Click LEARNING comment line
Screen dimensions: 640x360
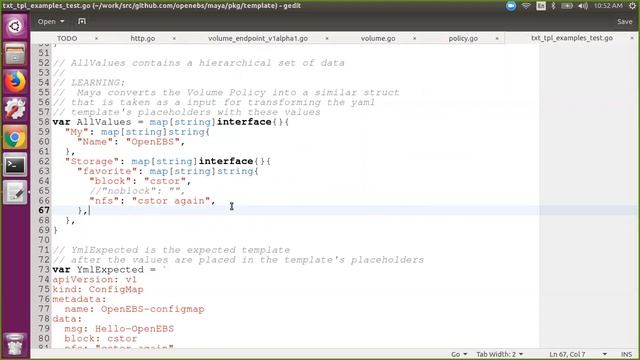tap(89, 82)
